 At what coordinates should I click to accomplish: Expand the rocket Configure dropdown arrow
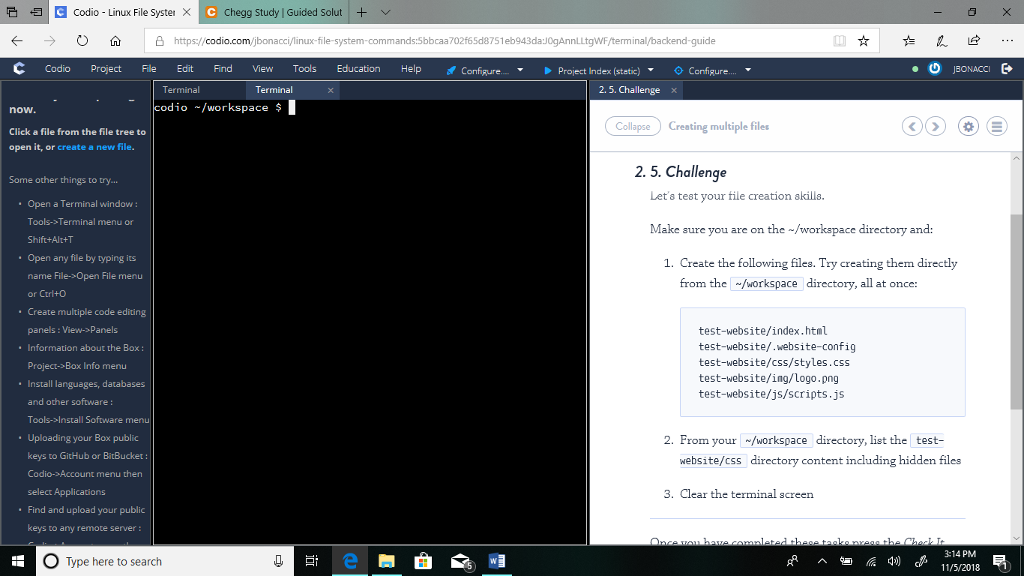pos(520,70)
